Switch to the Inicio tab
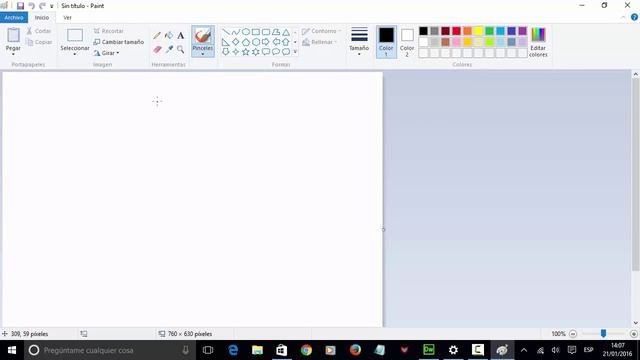Screen dimensions: 640x360 [x=42, y=18]
